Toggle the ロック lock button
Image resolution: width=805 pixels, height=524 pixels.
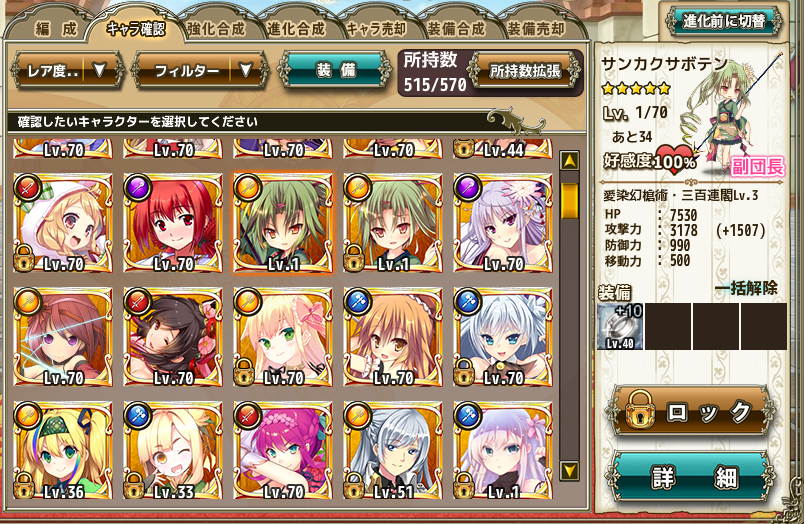(691, 413)
